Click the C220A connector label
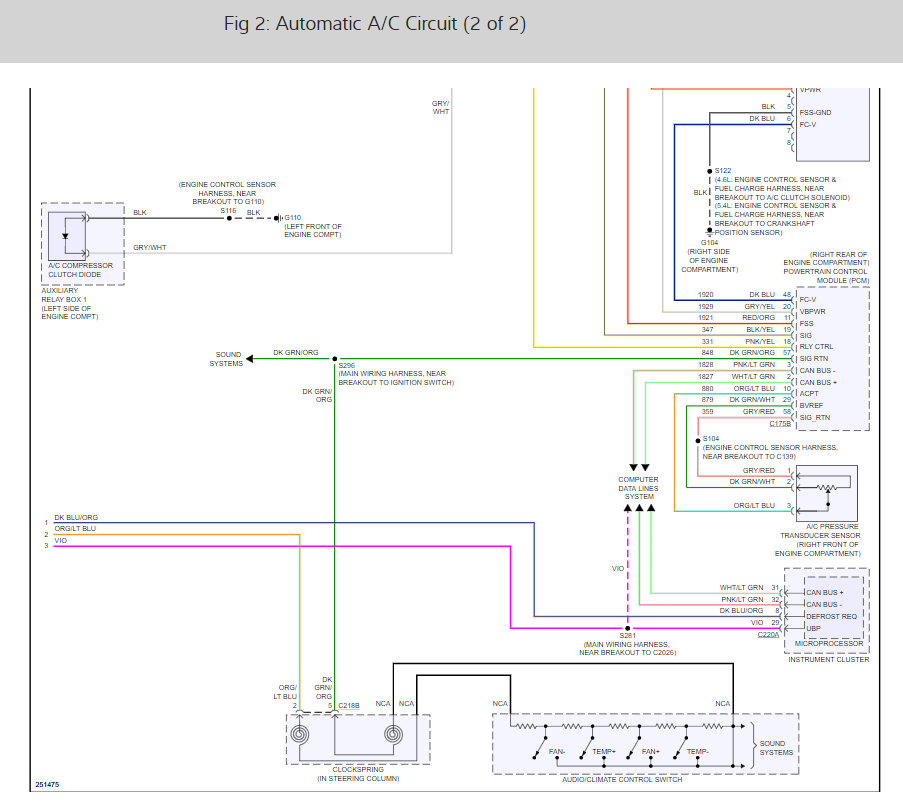 coord(768,634)
